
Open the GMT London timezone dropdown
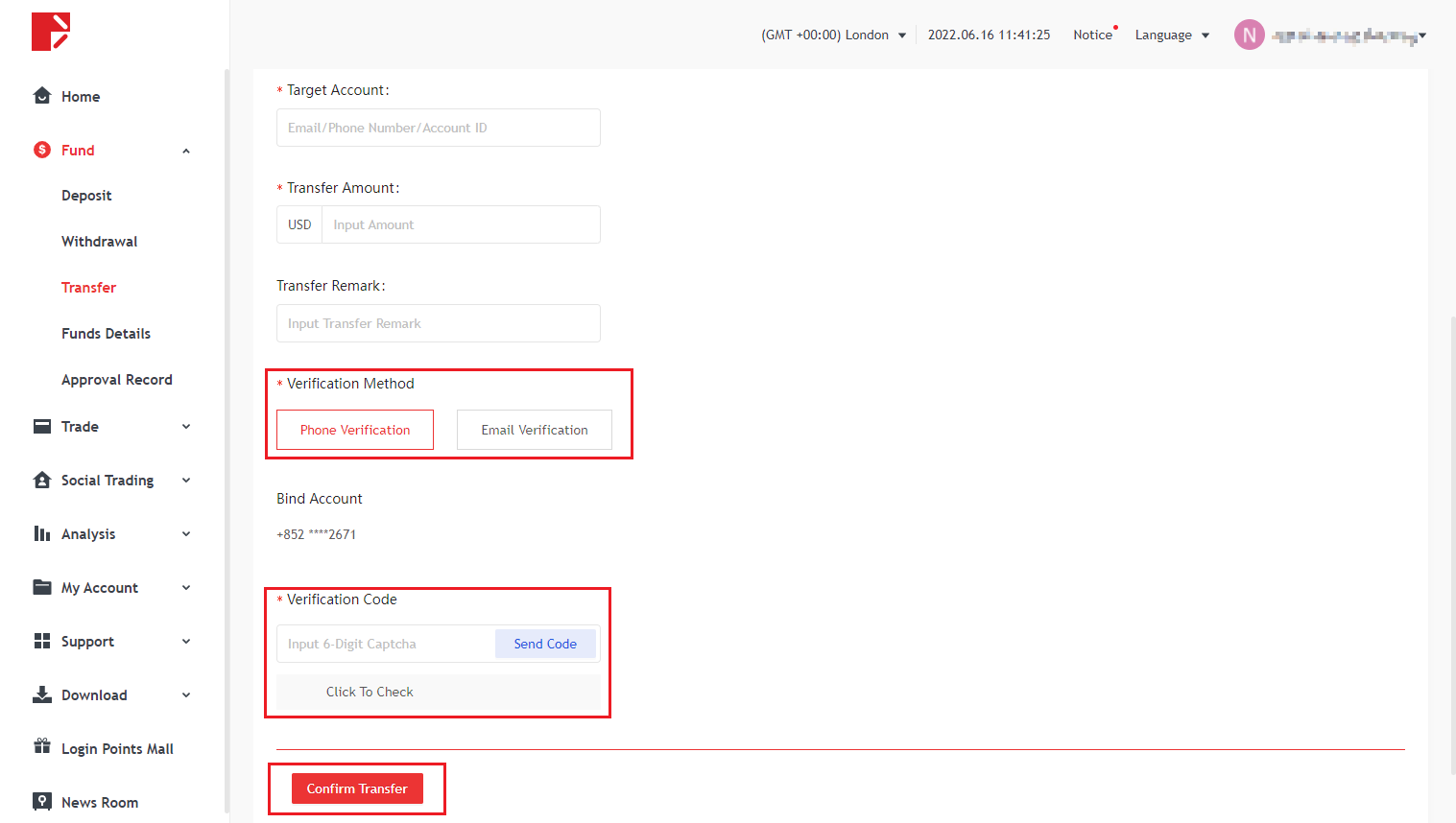click(833, 35)
